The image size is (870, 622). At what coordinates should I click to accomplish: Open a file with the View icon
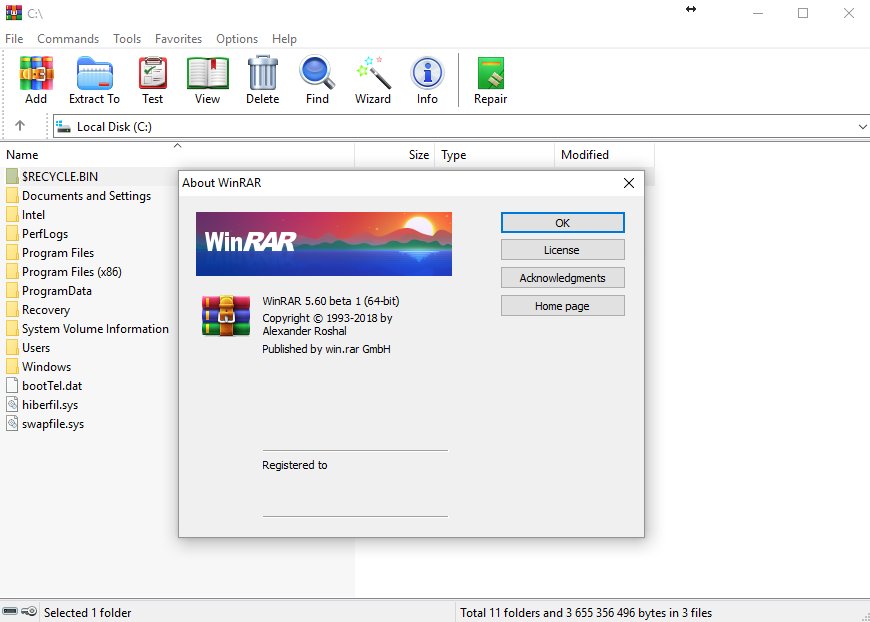[207, 75]
